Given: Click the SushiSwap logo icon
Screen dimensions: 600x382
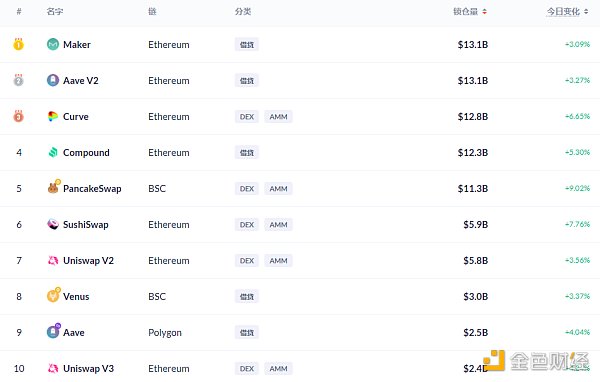Looking at the screenshot, I should pos(53,224).
